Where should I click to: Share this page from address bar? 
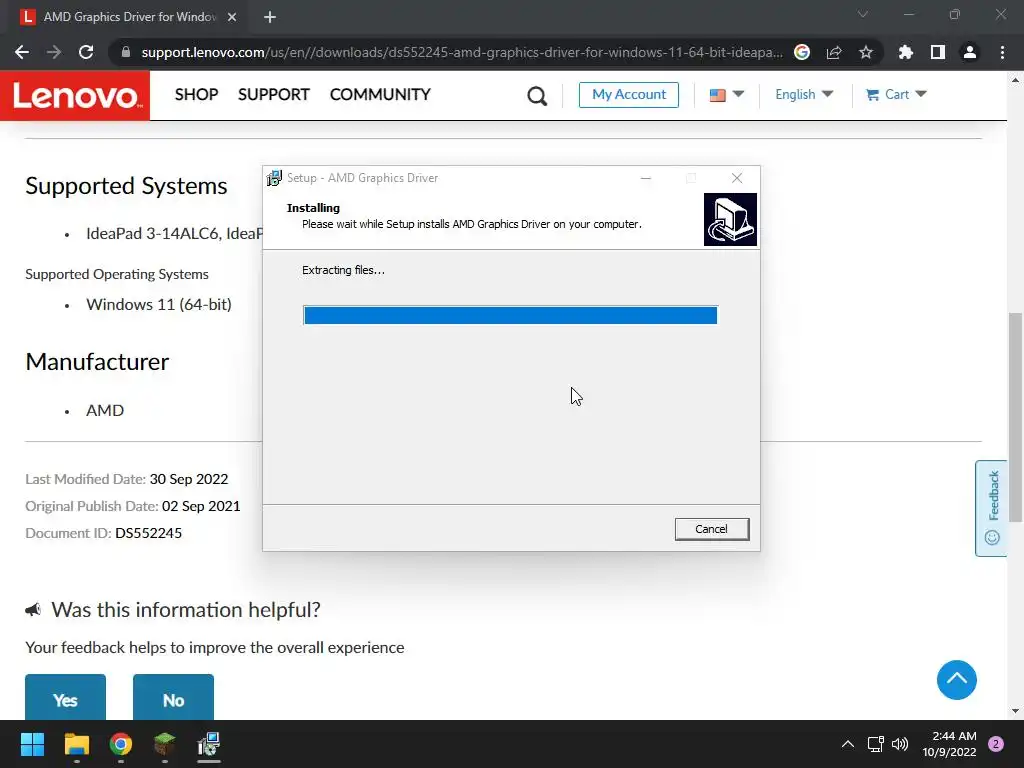click(834, 52)
